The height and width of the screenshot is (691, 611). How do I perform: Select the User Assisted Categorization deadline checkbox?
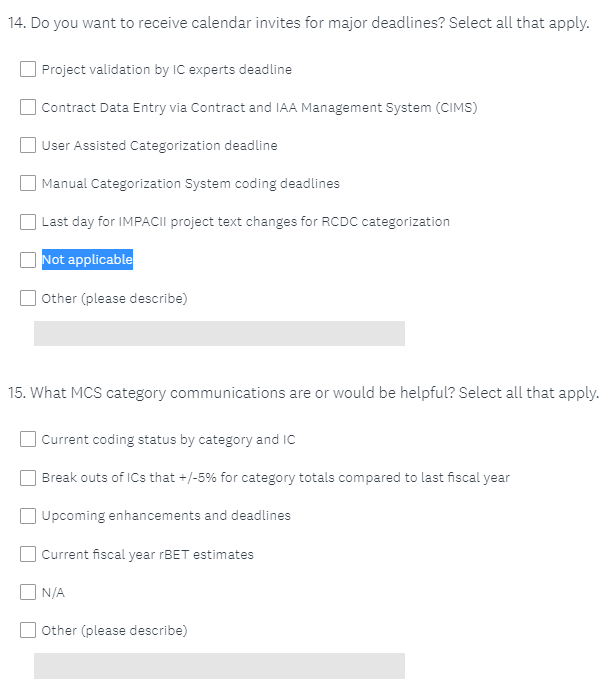pos(28,146)
